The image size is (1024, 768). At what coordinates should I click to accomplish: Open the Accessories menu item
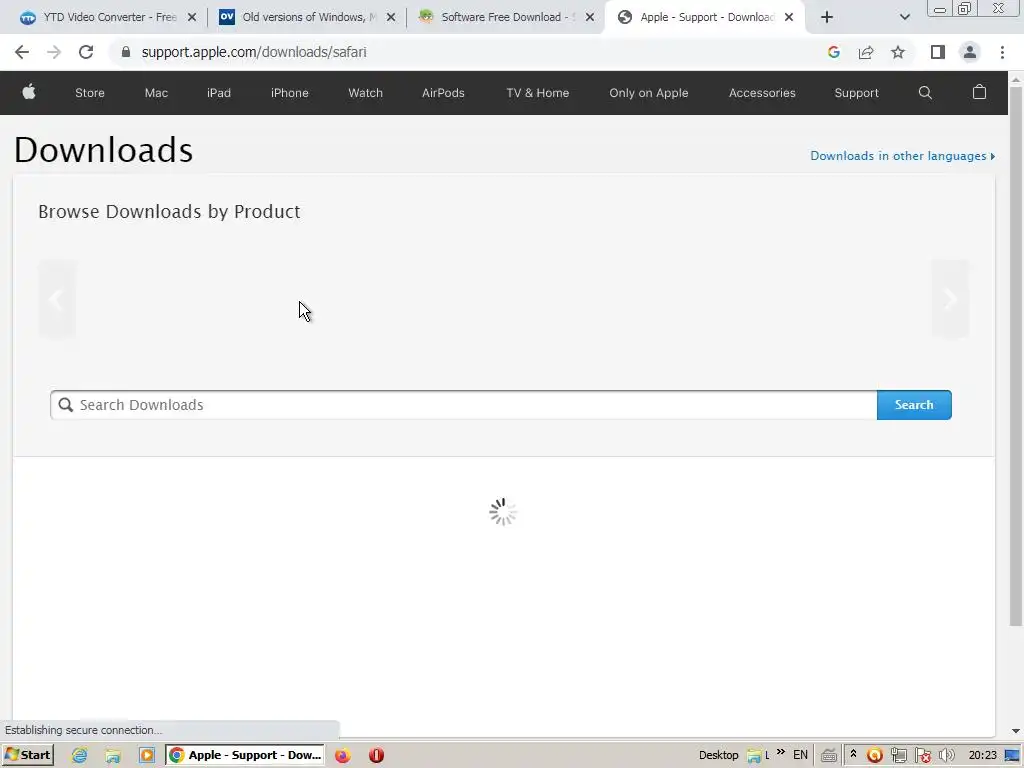762,93
